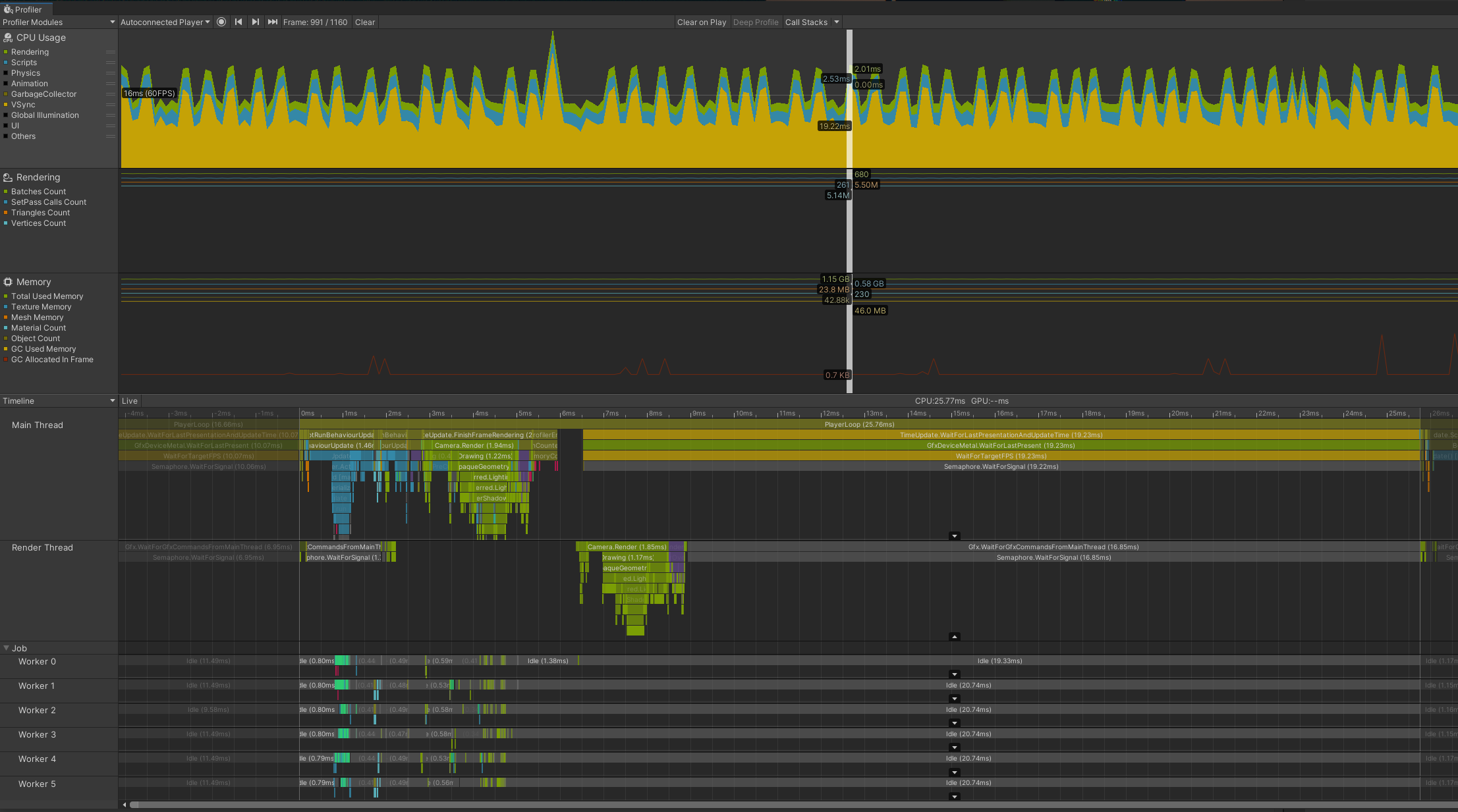Click the record button in profiler toolbar
Screen dimensions: 1458x812
[221, 22]
